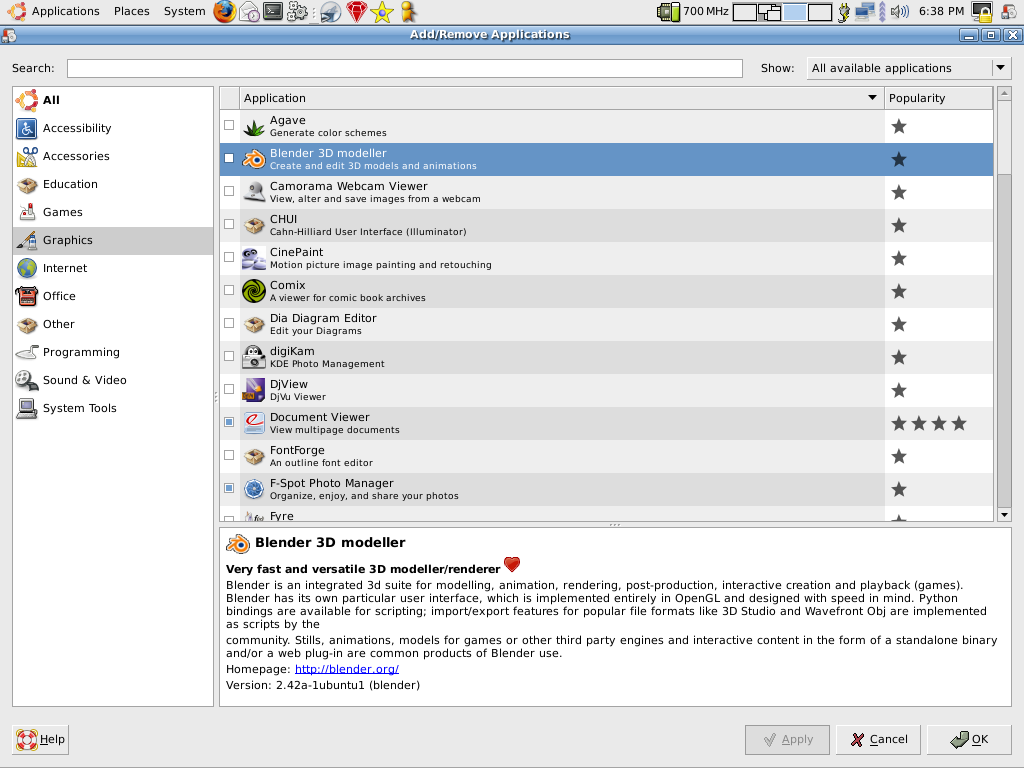Click the Document Viewer icon

pyautogui.click(x=253, y=423)
